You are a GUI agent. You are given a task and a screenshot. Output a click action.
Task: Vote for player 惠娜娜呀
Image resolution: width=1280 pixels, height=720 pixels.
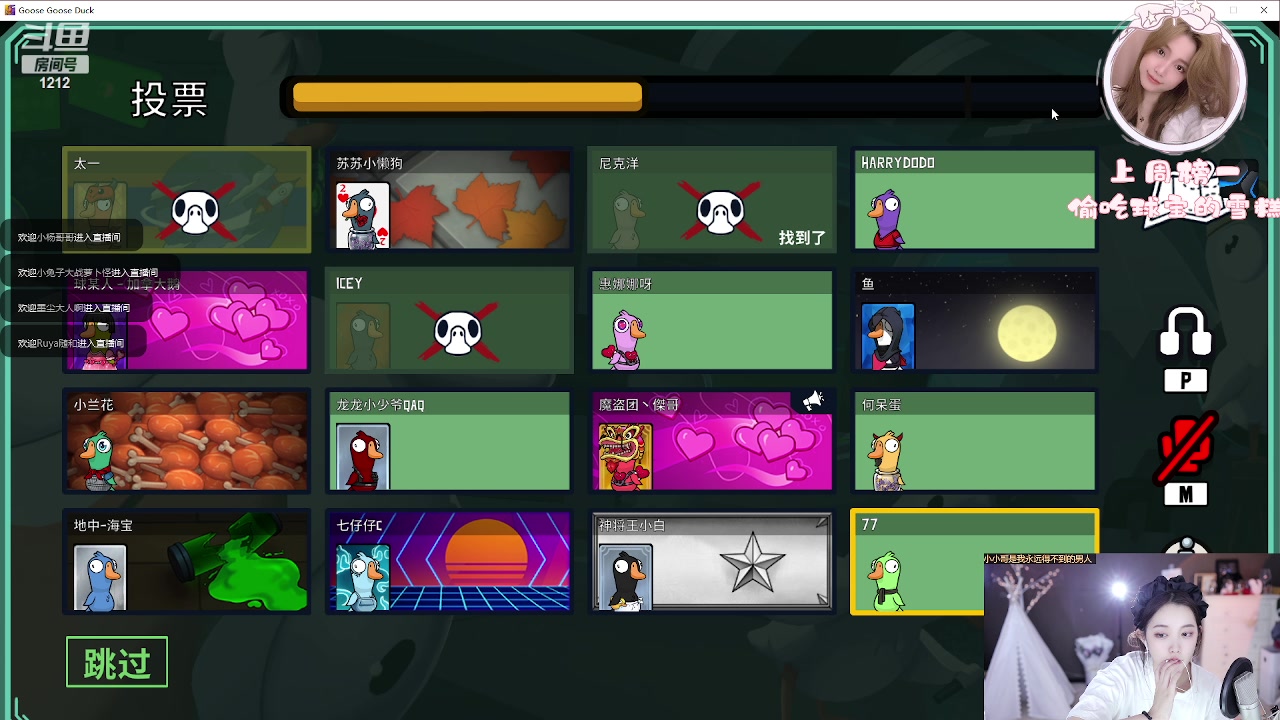[712, 321]
